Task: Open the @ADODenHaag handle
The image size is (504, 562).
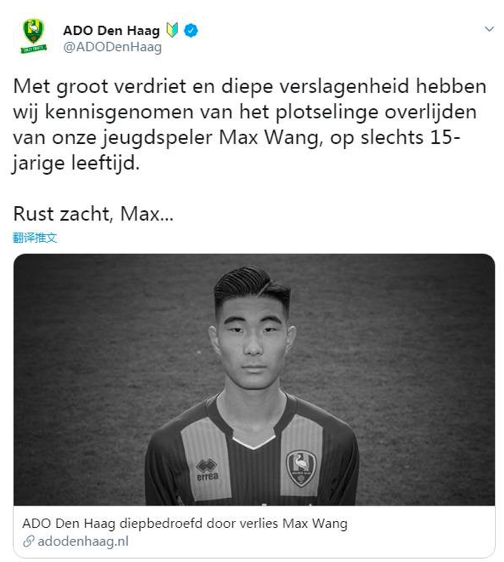Action: [113, 47]
